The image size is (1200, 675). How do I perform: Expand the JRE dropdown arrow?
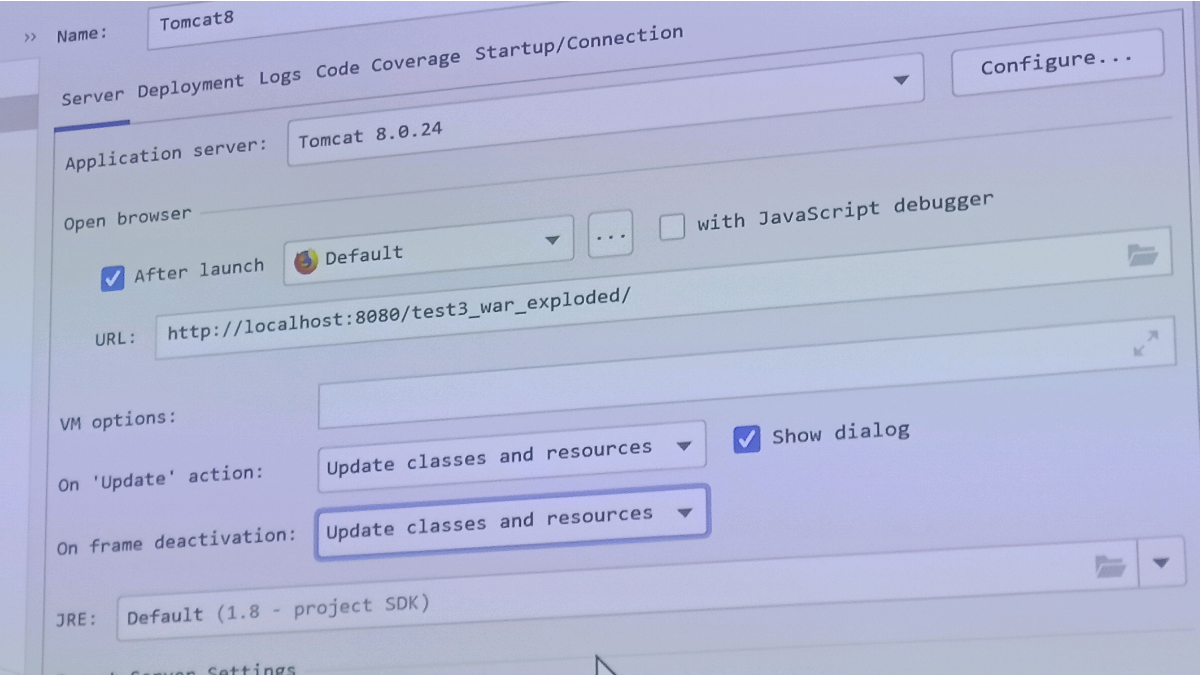[1160, 563]
